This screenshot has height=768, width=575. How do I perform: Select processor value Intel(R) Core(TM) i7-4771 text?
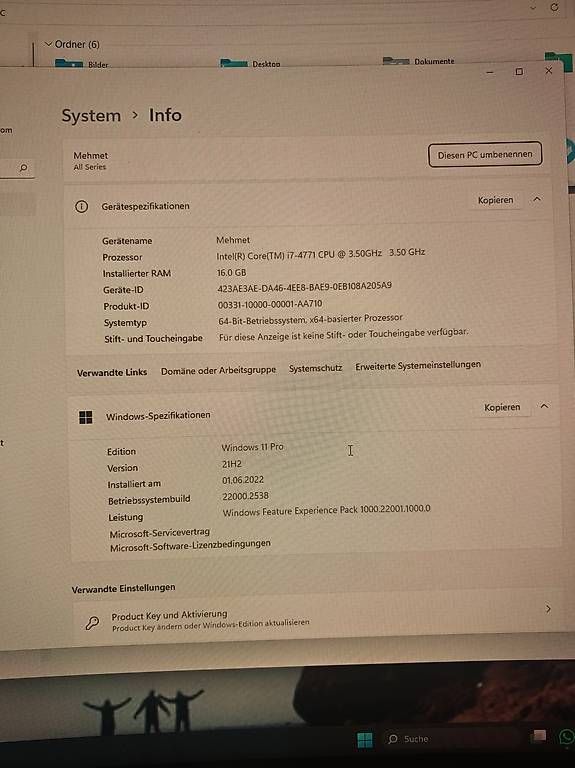(321, 254)
